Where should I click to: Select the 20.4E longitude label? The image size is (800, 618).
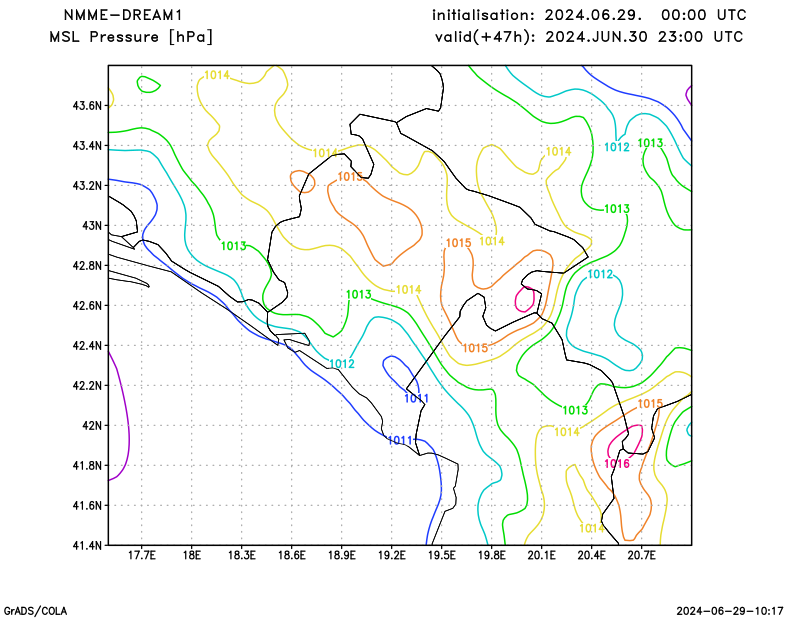pyautogui.click(x=591, y=555)
